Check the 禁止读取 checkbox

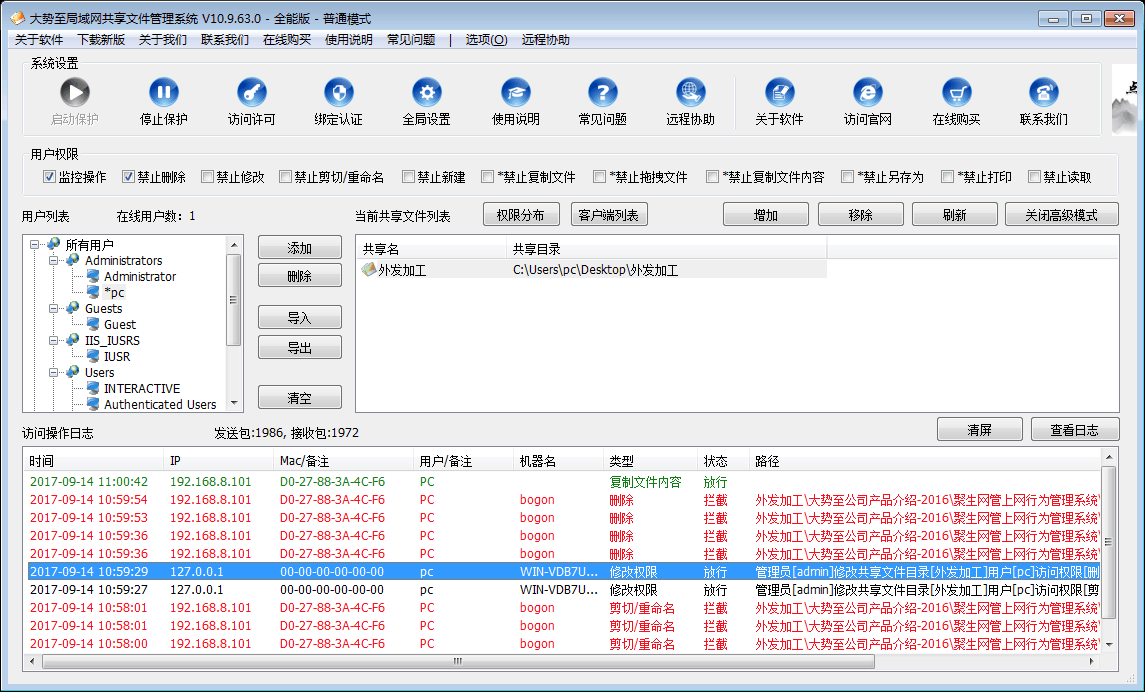1034,177
